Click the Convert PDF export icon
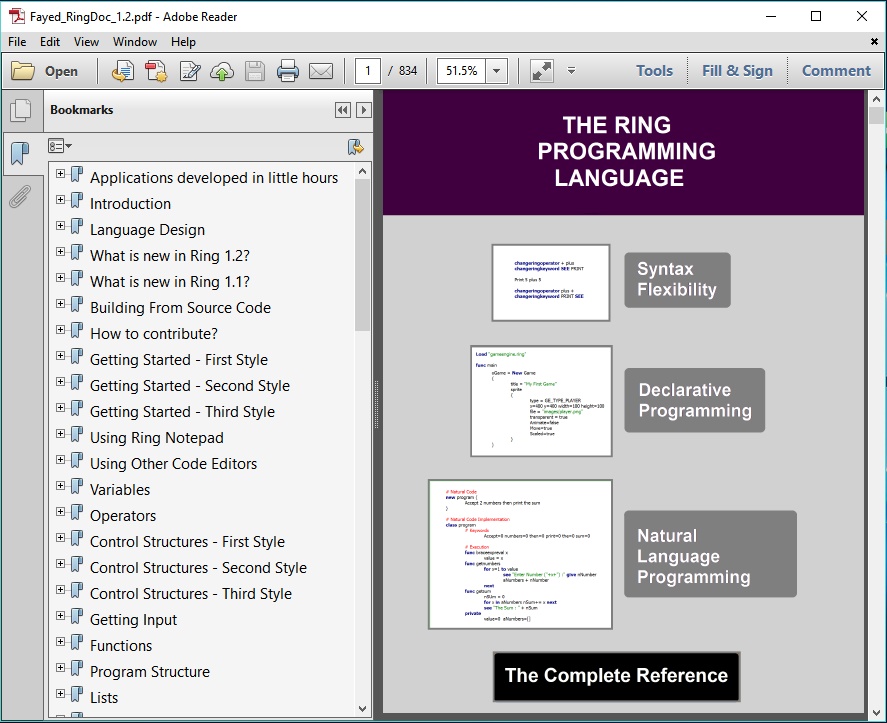This screenshot has width=887, height=723. [x=122, y=71]
